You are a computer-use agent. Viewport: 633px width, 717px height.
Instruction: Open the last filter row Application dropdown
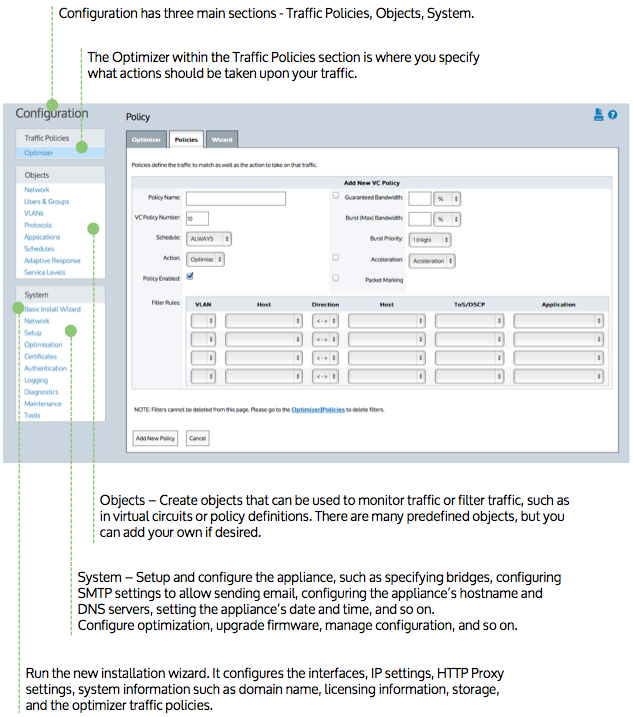pos(558,376)
